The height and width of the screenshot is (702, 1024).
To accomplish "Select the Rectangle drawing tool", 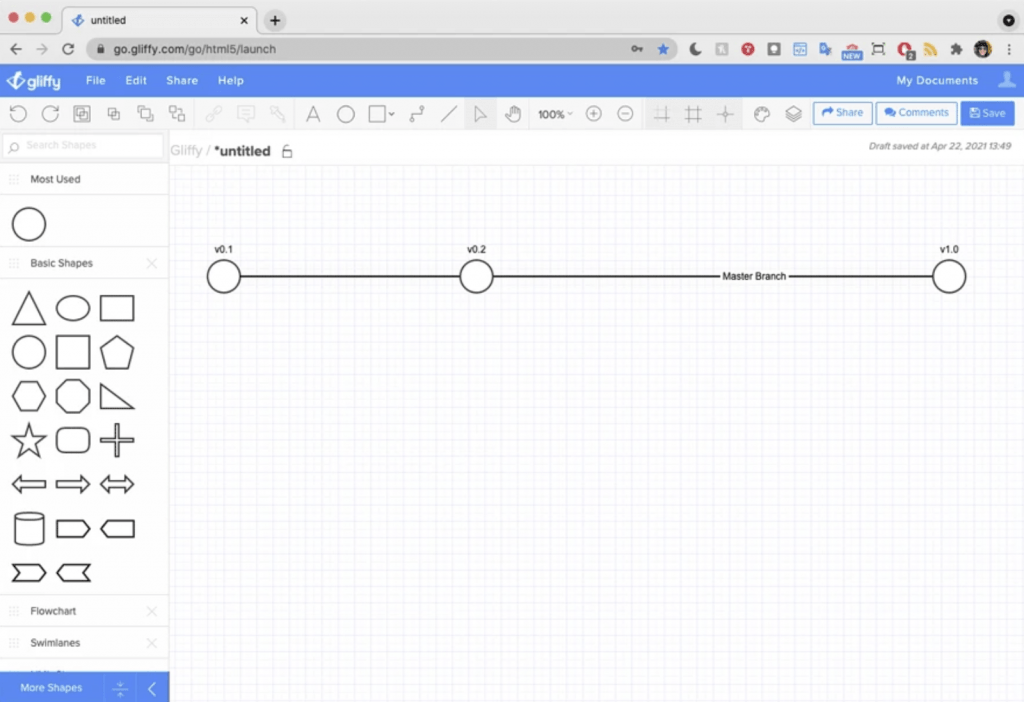I will 377,114.
